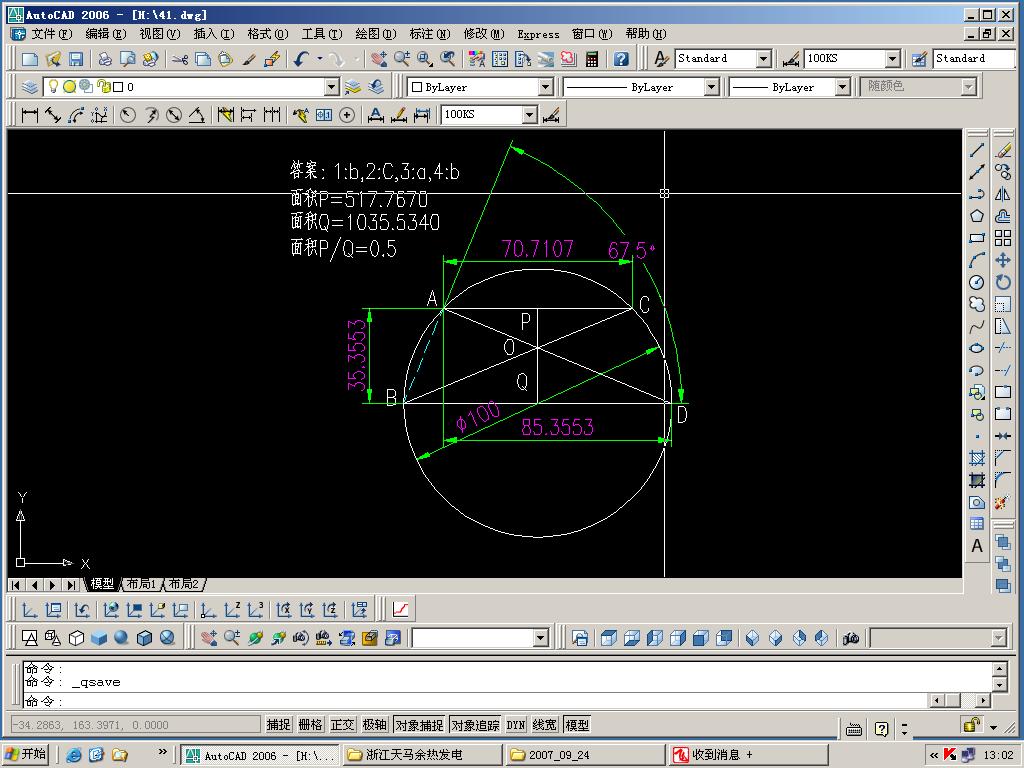Click the Save icon in toolbar
Screen dimensions: 1024x768
click(76, 59)
